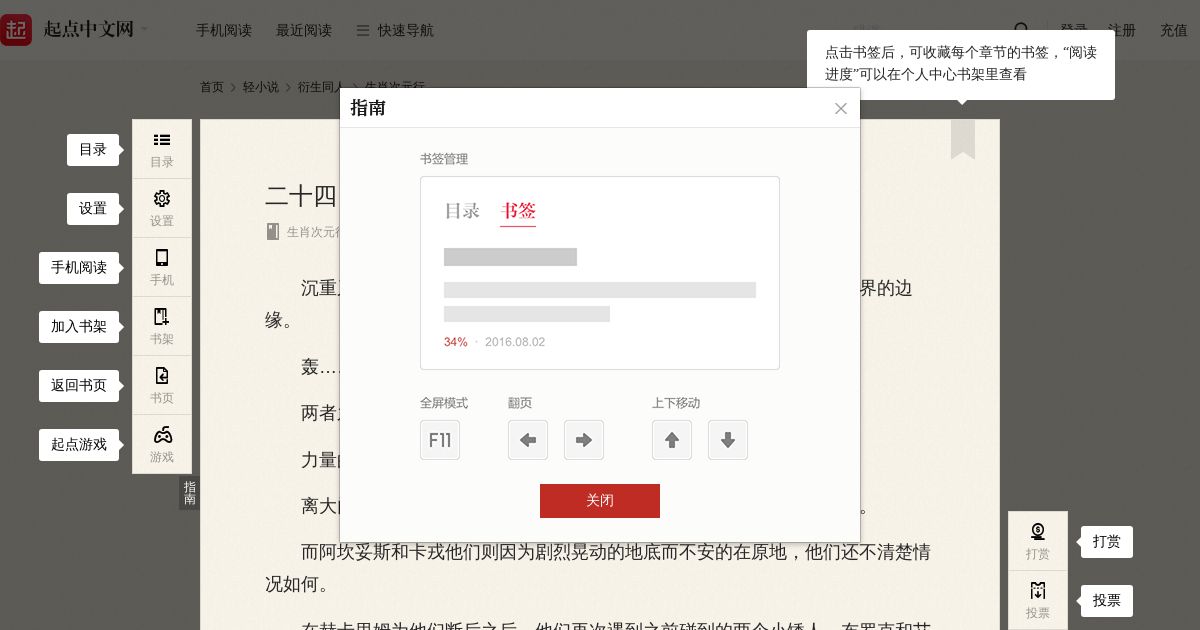
Task: Open the 设置 gear icon in sidebar
Action: coord(162,208)
